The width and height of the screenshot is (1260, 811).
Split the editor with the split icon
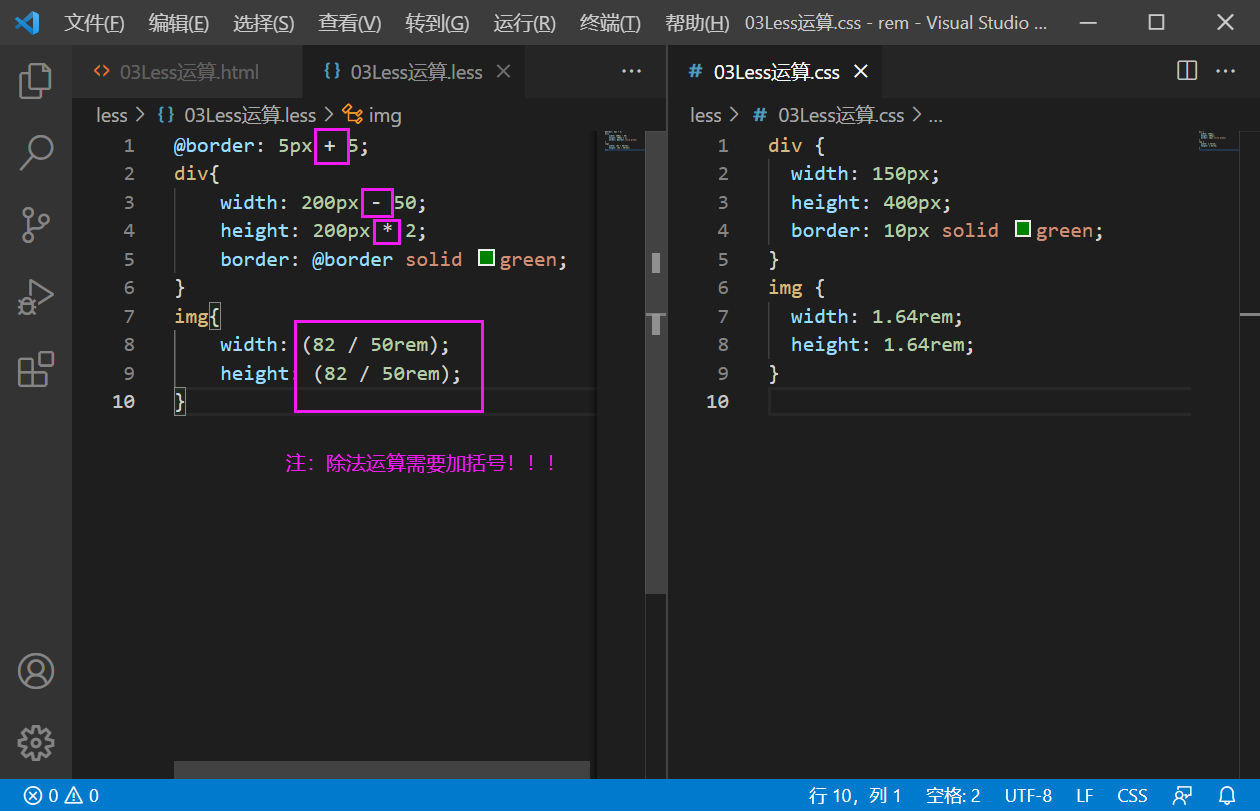[1186, 70]
